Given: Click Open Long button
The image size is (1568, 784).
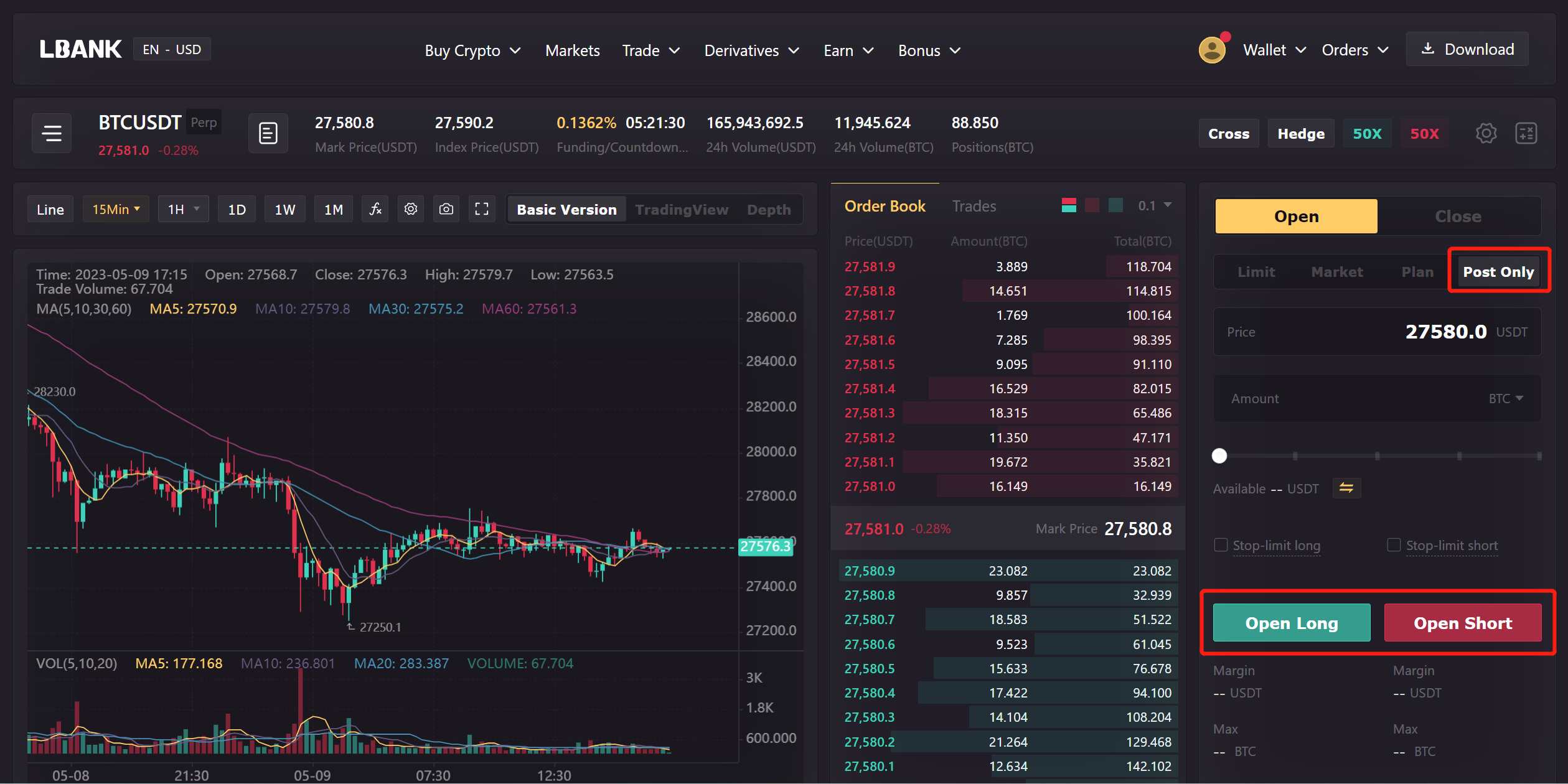Looking at the screenshot, I should tap(1291, 623).
